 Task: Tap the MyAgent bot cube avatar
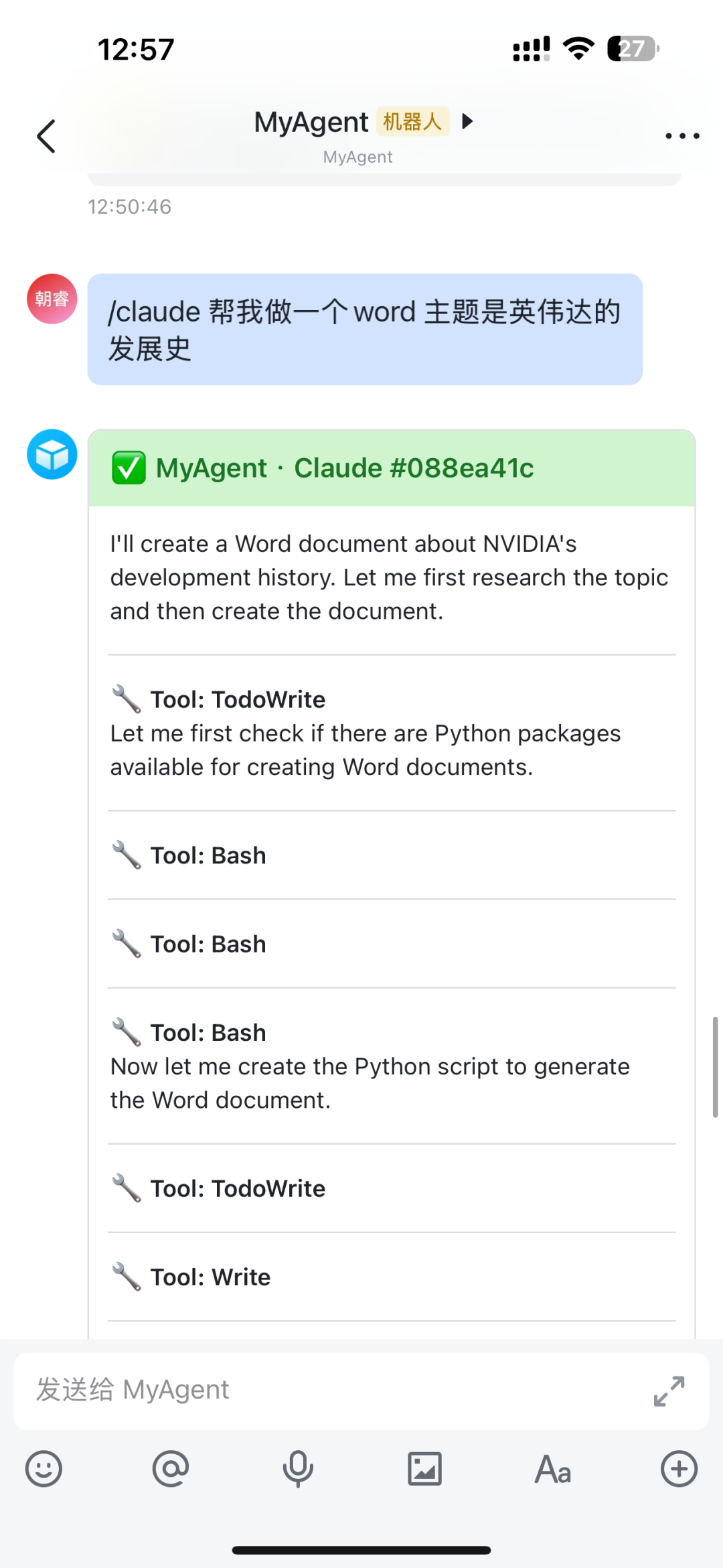(x=52, y=454)
